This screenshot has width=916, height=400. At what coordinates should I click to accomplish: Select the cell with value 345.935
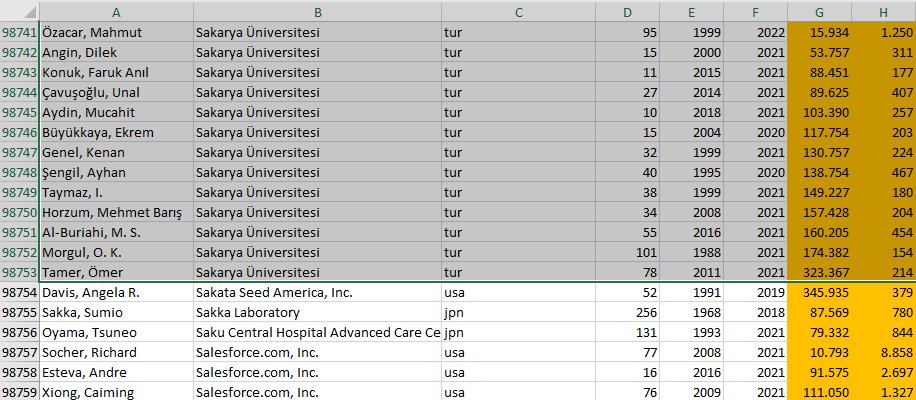819,293
